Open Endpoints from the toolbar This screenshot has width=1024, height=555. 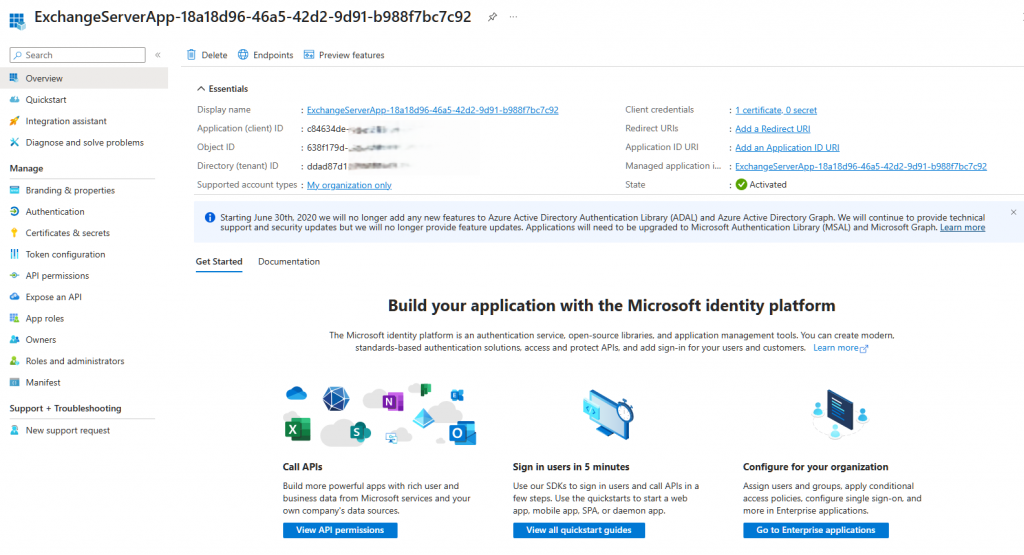(x=265, y=55)
